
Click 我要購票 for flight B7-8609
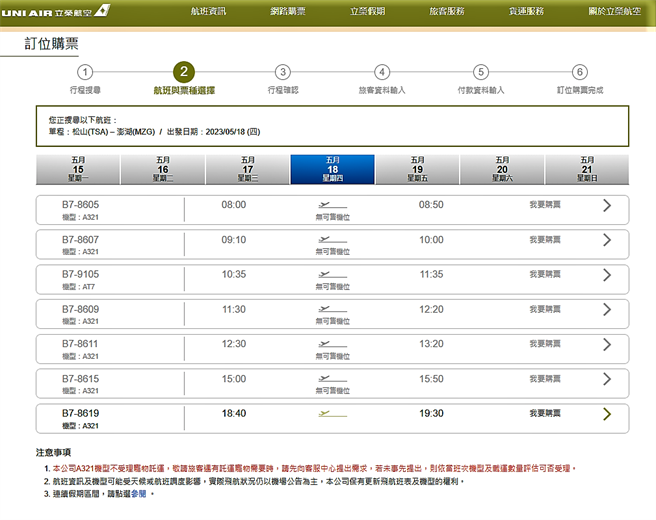[545, 309]
